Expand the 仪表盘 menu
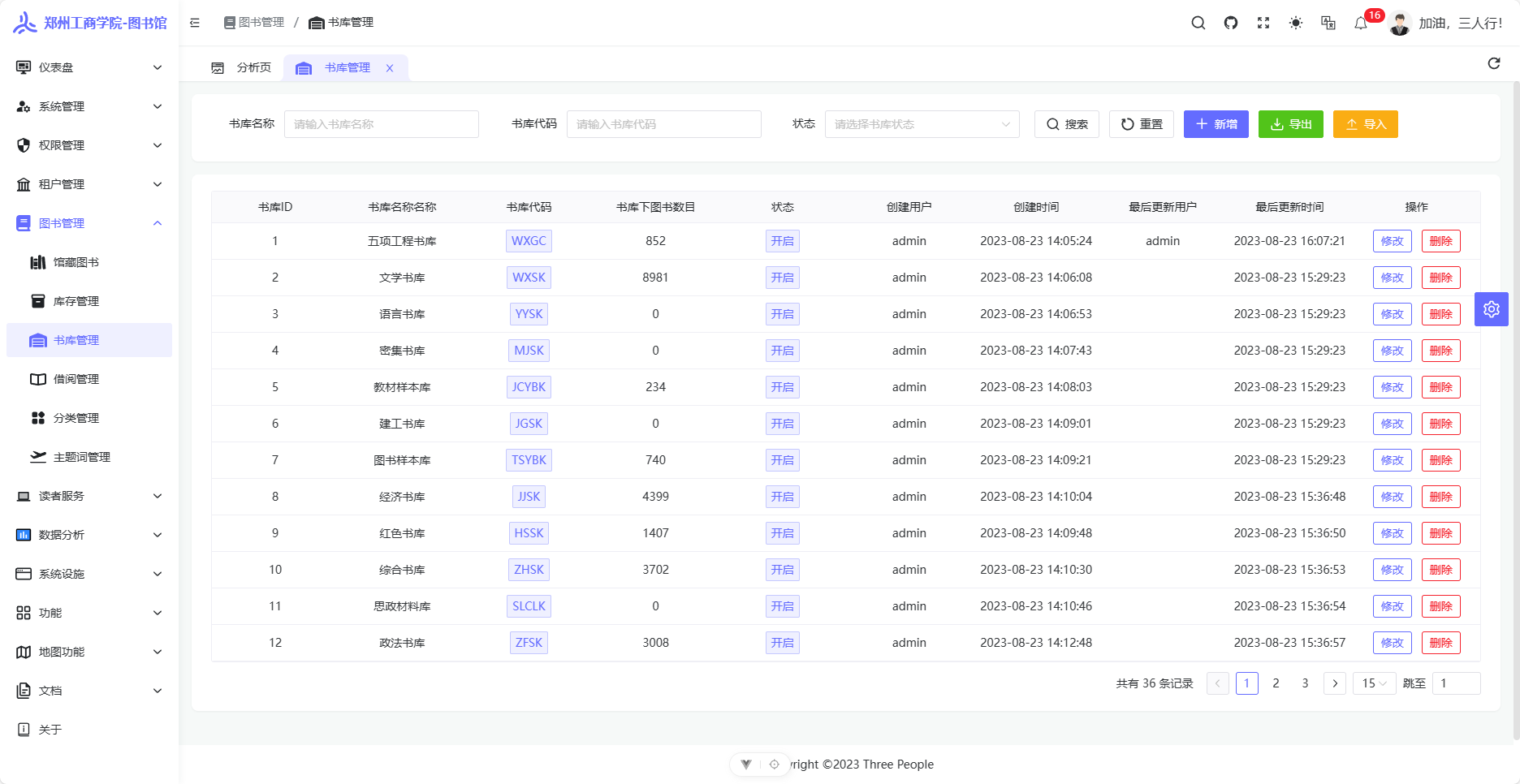The height and width of the screenshot is (784, 1520). pyautogui.click(x=89, y=67)
